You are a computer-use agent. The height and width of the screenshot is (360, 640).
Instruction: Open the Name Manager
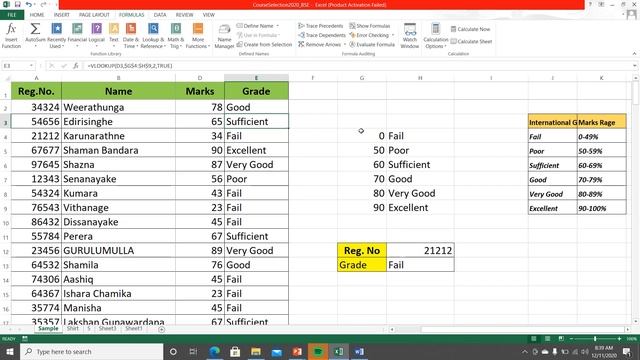click(x=224, y=36)
